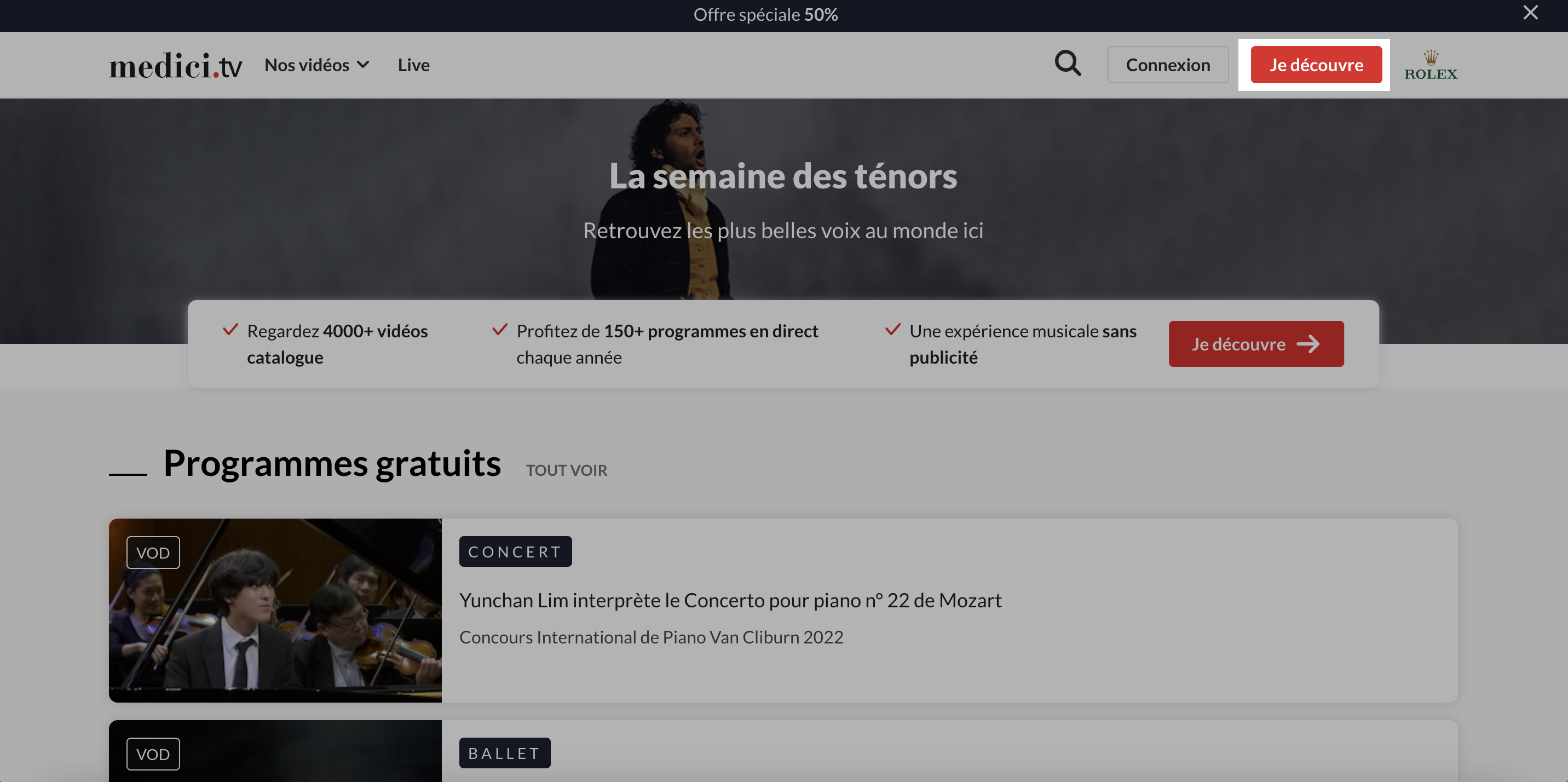Open the Programmes gratuits section heading
The width and height of the screenshot is (1568, 782).
coord(332,463)
